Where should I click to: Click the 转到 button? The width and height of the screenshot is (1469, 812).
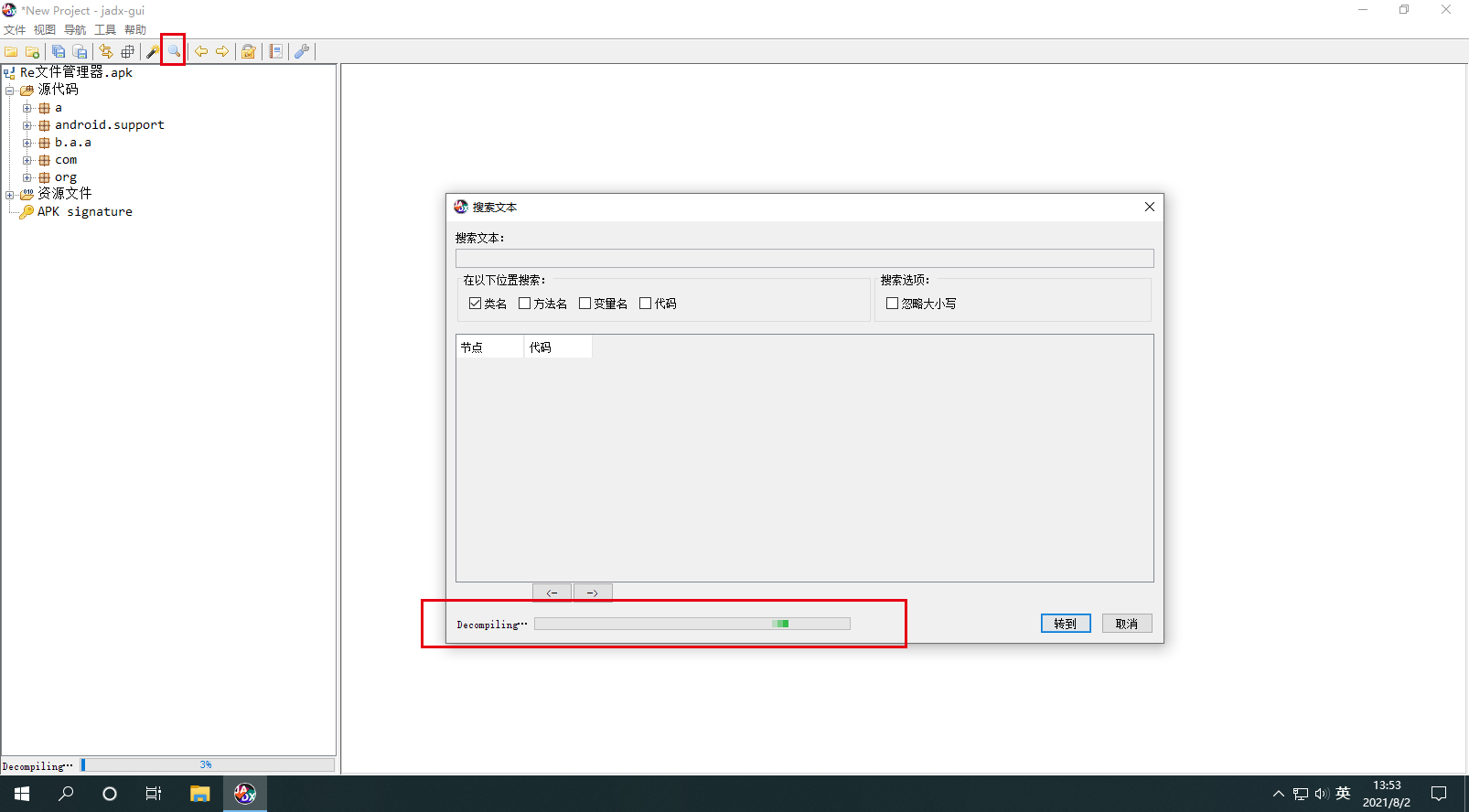coord(1066,624)
